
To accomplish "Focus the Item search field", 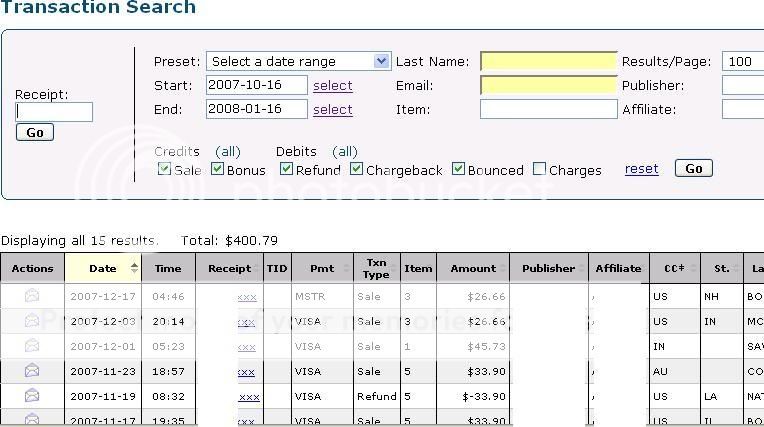I will [x=549, y=109].
